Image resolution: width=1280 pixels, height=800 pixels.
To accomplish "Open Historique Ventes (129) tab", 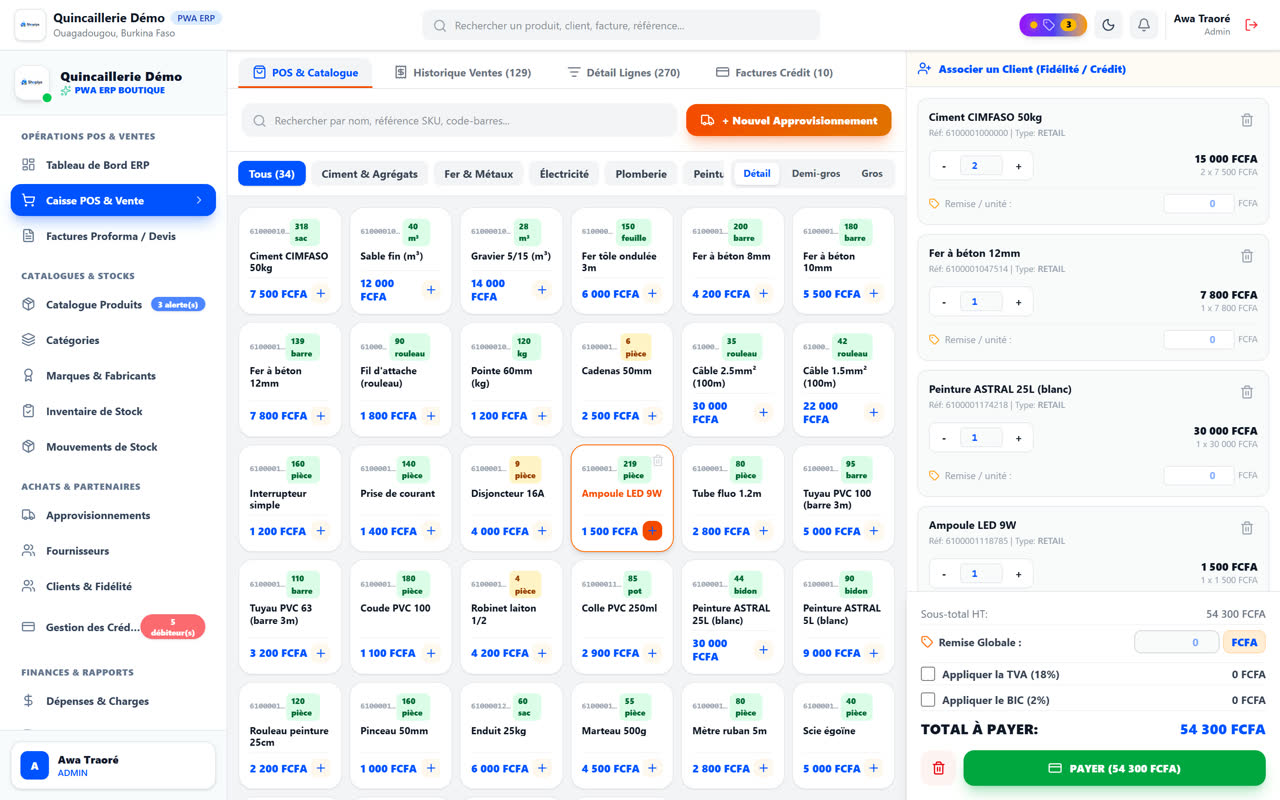I will pos(463,72).
